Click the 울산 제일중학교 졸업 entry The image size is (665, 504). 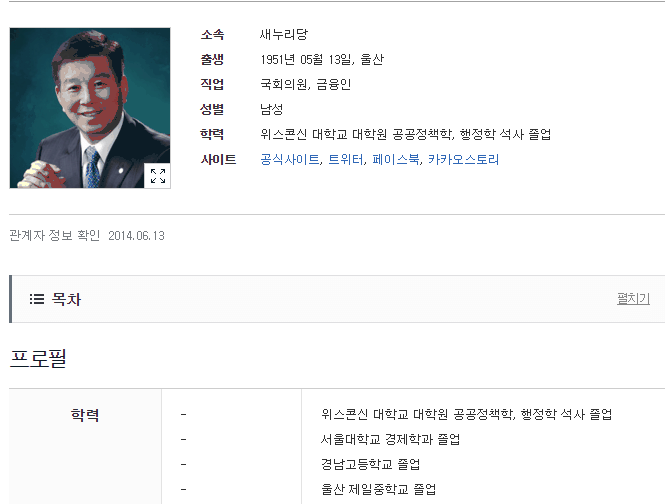pos(378,489)
